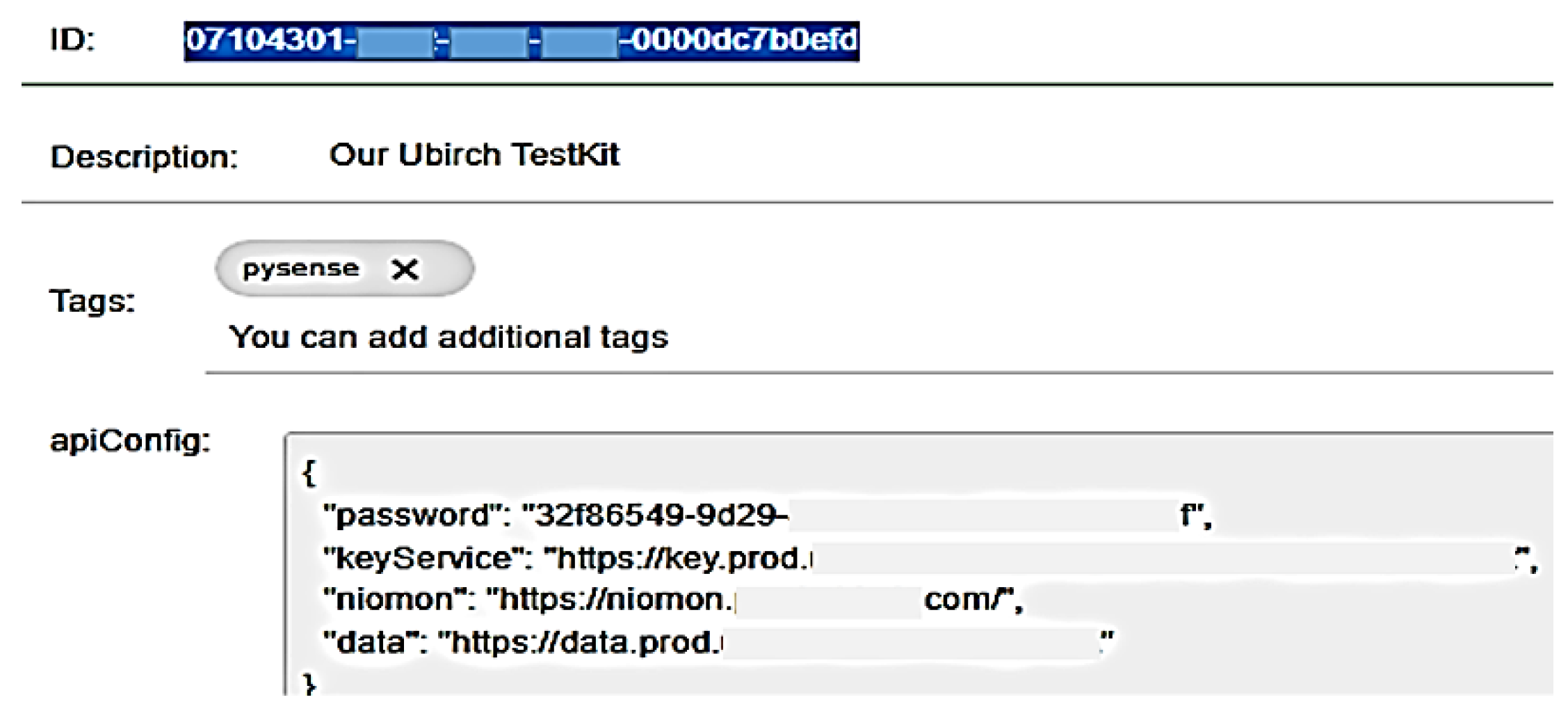
Task: Click the 'Description:' field label
Action: [x=144, y=157]
